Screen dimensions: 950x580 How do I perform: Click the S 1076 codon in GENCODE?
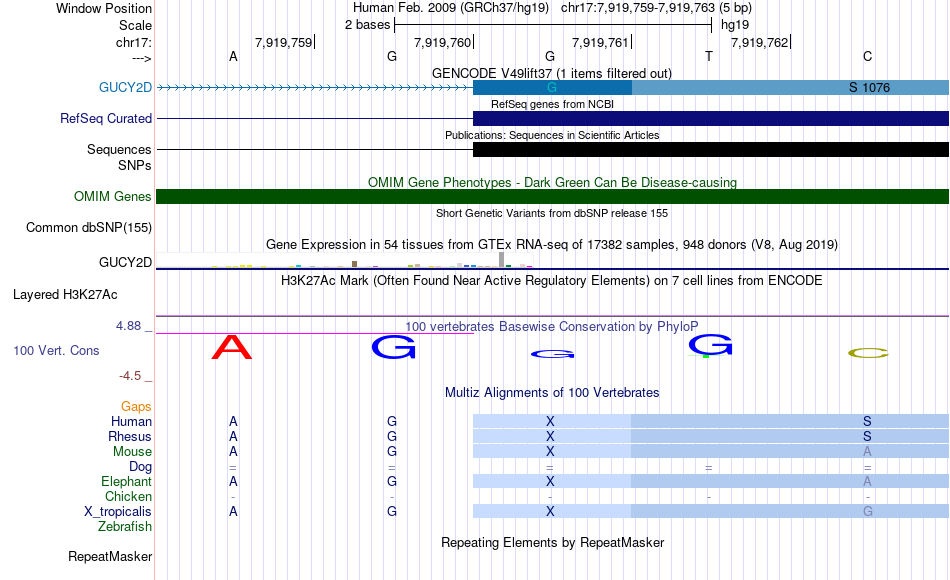(x=869, y=87)
